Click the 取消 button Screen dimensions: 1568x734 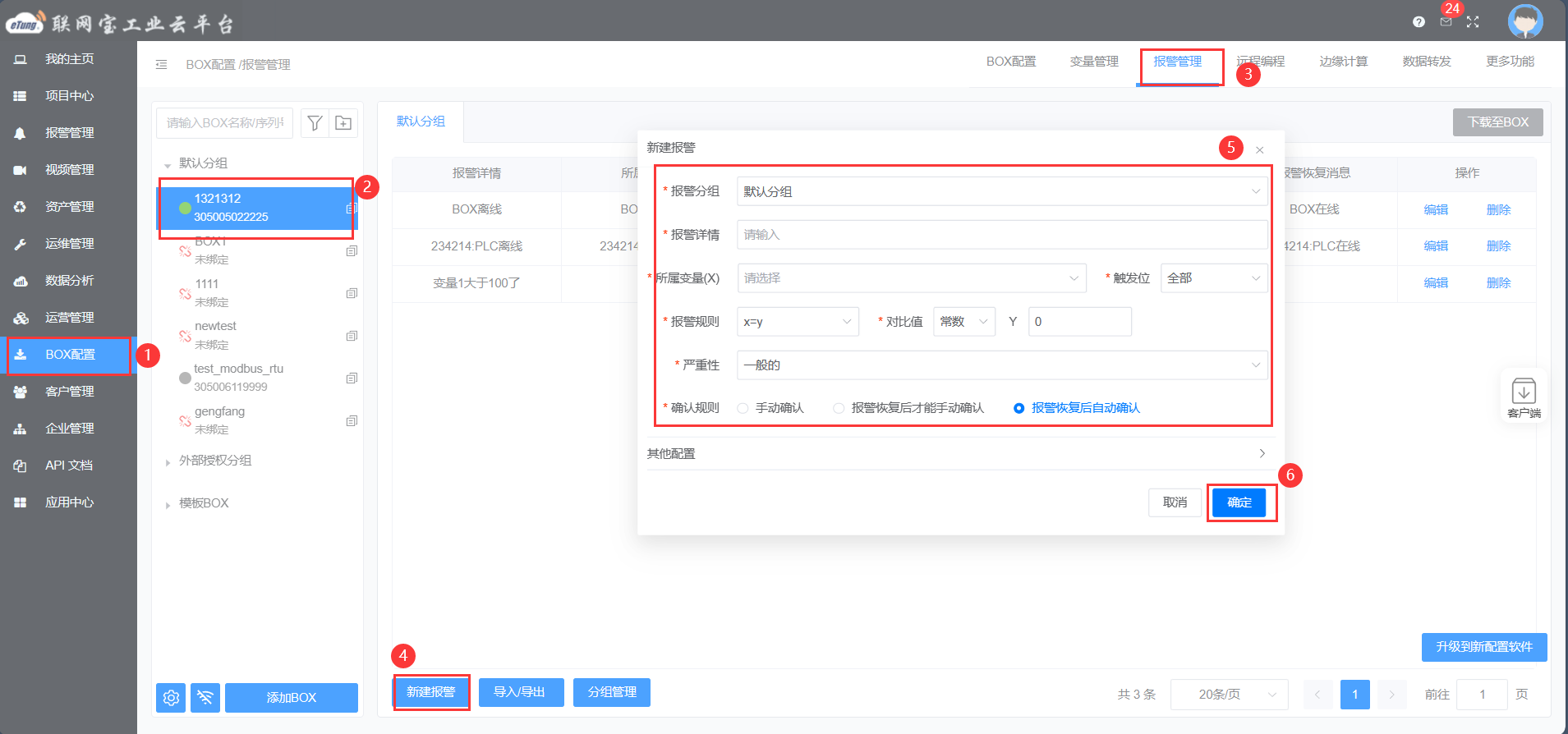click(1175, 502)
